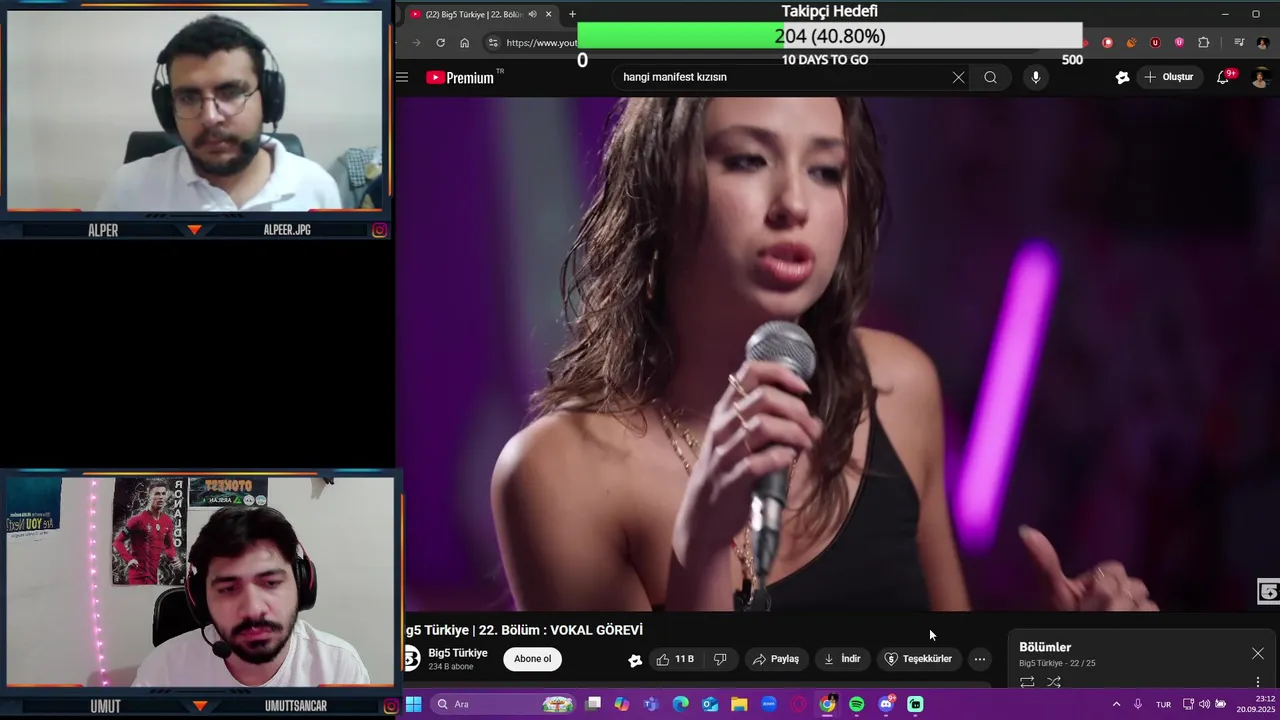Open the browser profile avatar
1280x720 pixels.
pos(1263,42)
